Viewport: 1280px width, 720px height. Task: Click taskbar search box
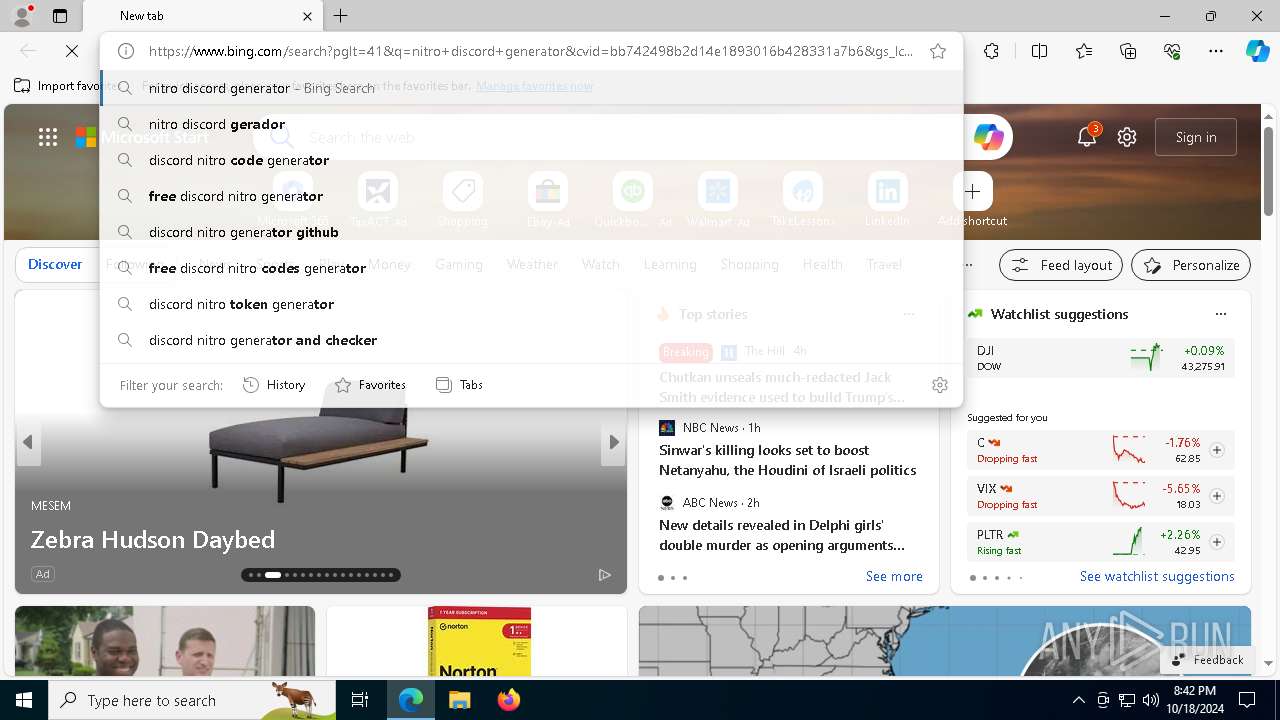pyautogui.click(x=192, y=700)
